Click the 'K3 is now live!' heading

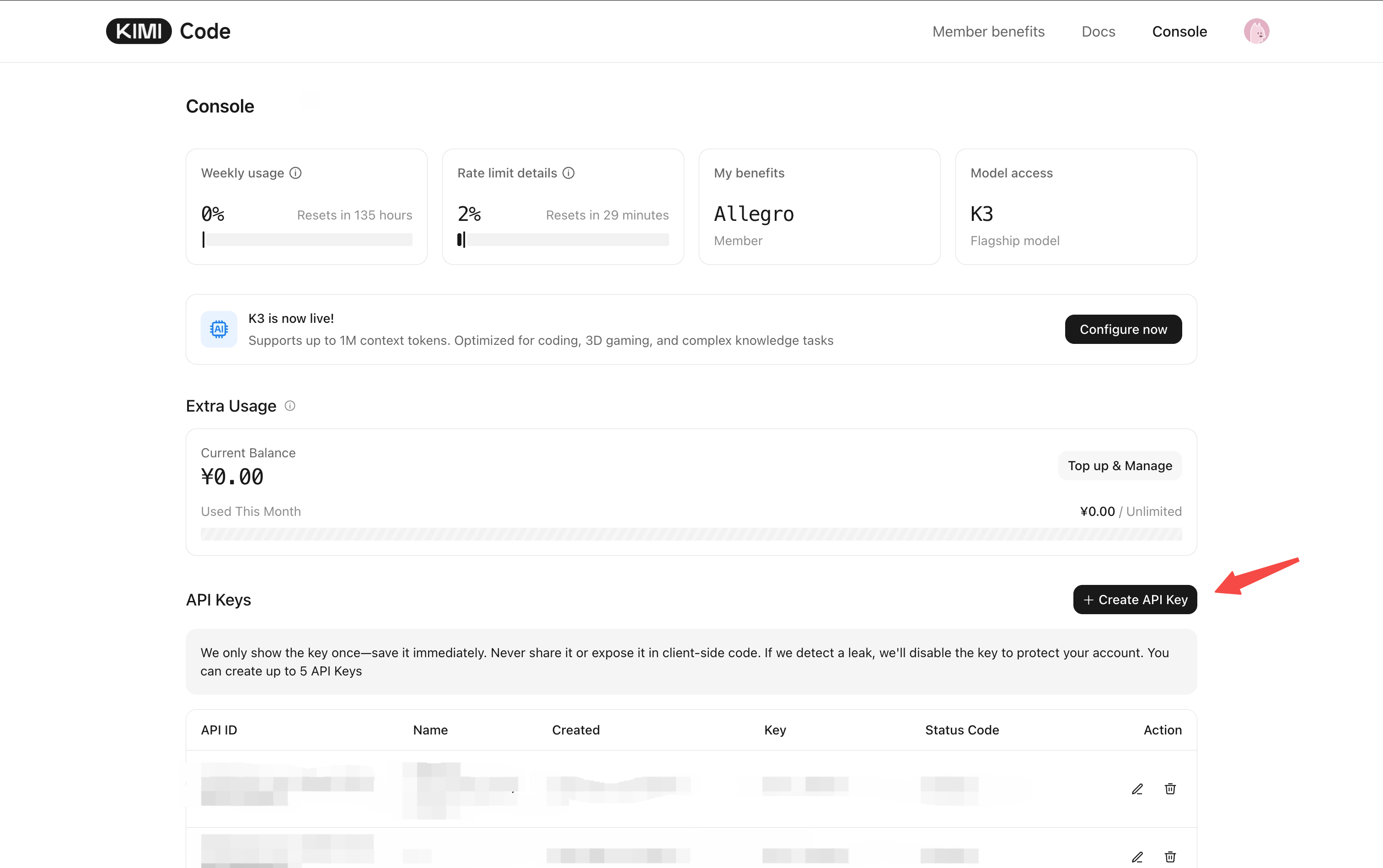(x=291, y=319)
